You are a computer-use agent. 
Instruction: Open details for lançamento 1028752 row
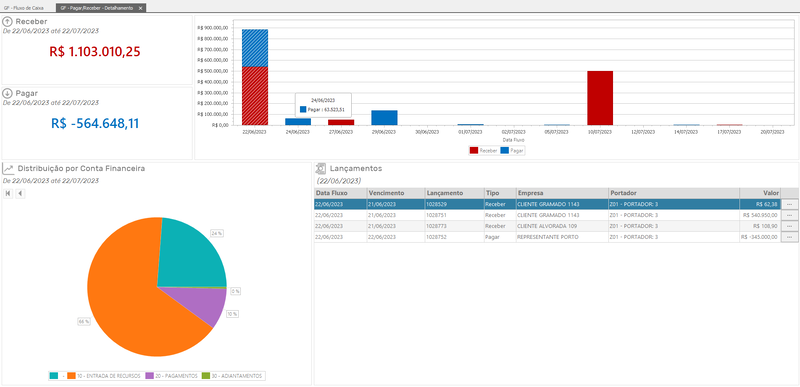(790, 237)
